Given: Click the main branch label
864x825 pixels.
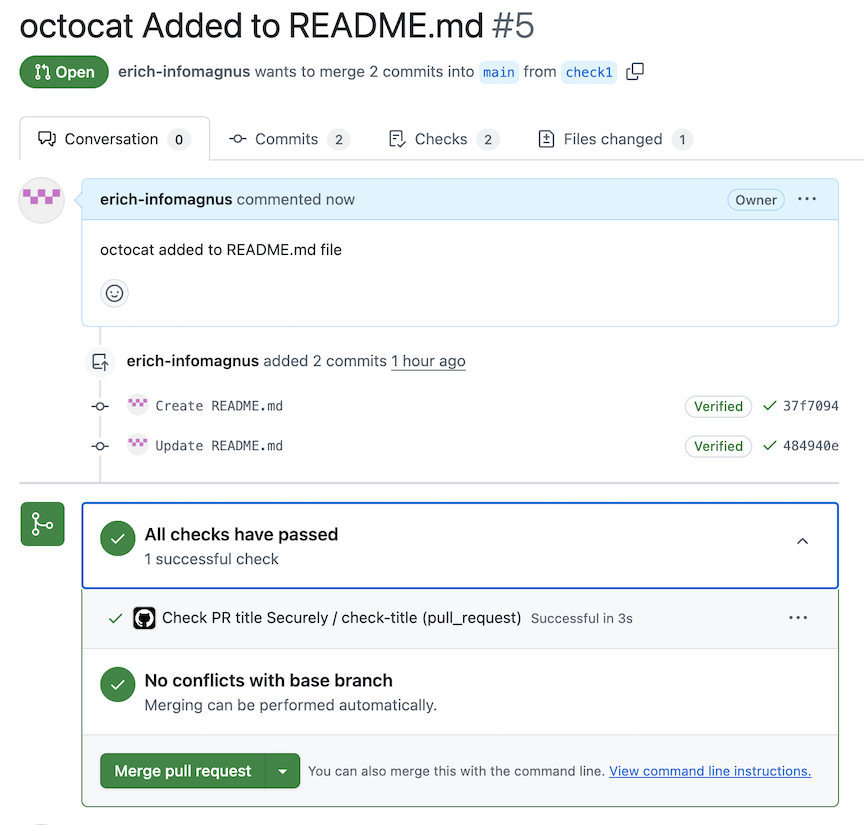Looking at the screenshot, I should click(498, 72).
